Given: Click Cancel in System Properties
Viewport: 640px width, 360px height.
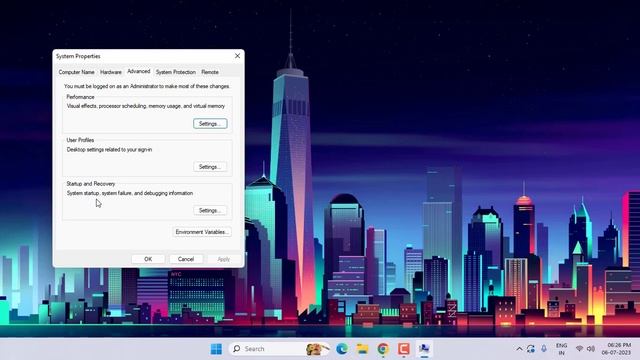Looking at the screenshot, I should click(x=186, y=259).
